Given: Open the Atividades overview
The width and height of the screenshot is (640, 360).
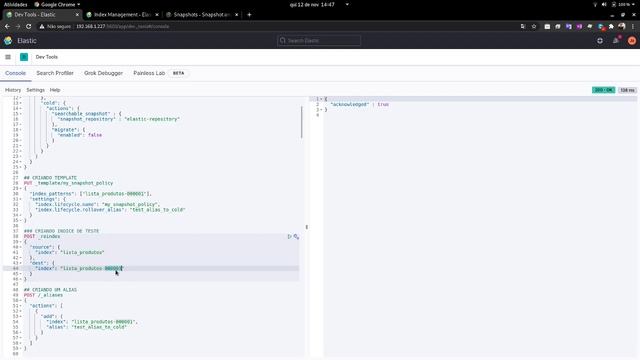Looking at the screenshot, I should point(16,4).
